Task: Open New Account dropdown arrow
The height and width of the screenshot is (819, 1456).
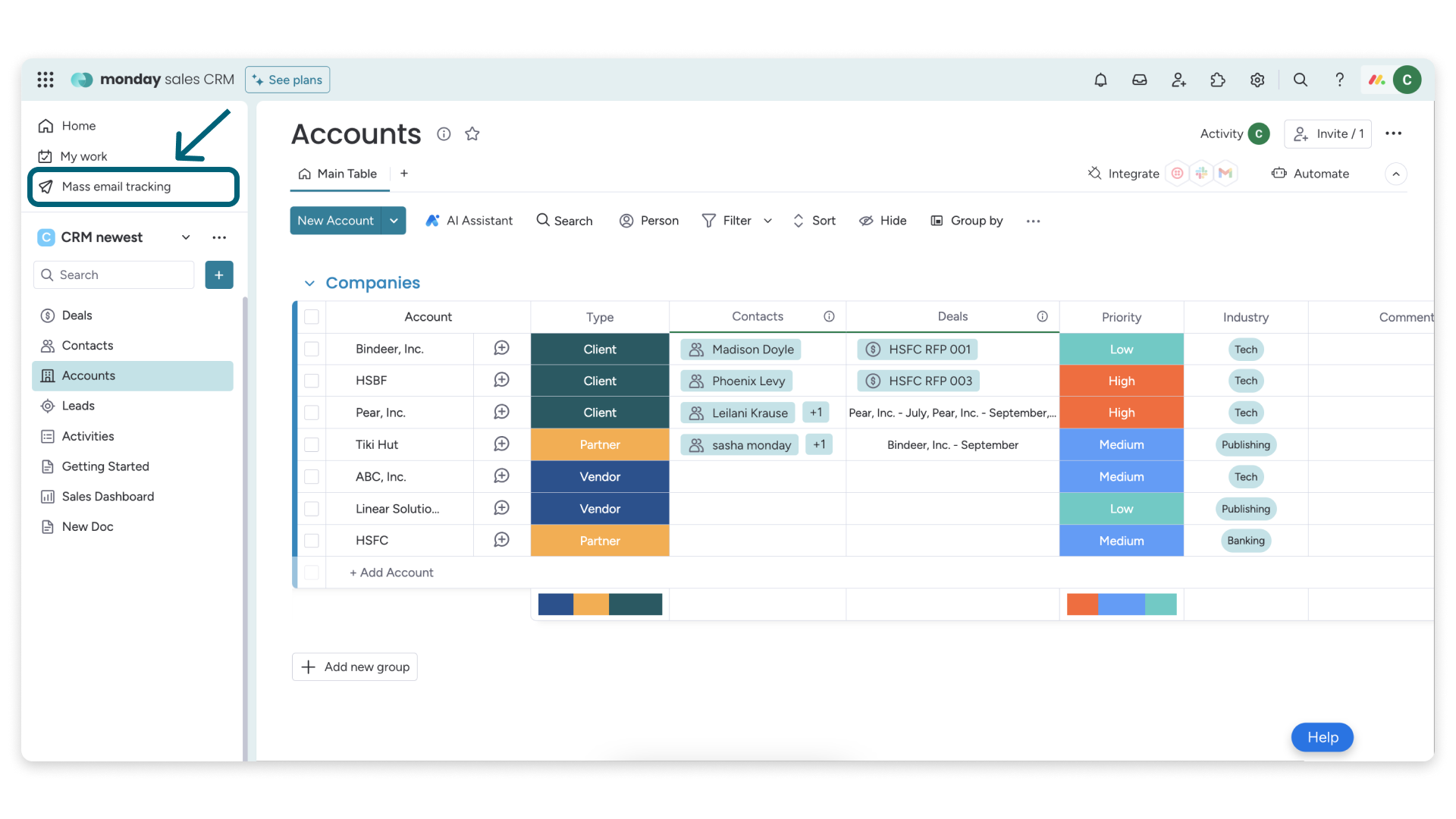Action: click(x=394, y=221)
